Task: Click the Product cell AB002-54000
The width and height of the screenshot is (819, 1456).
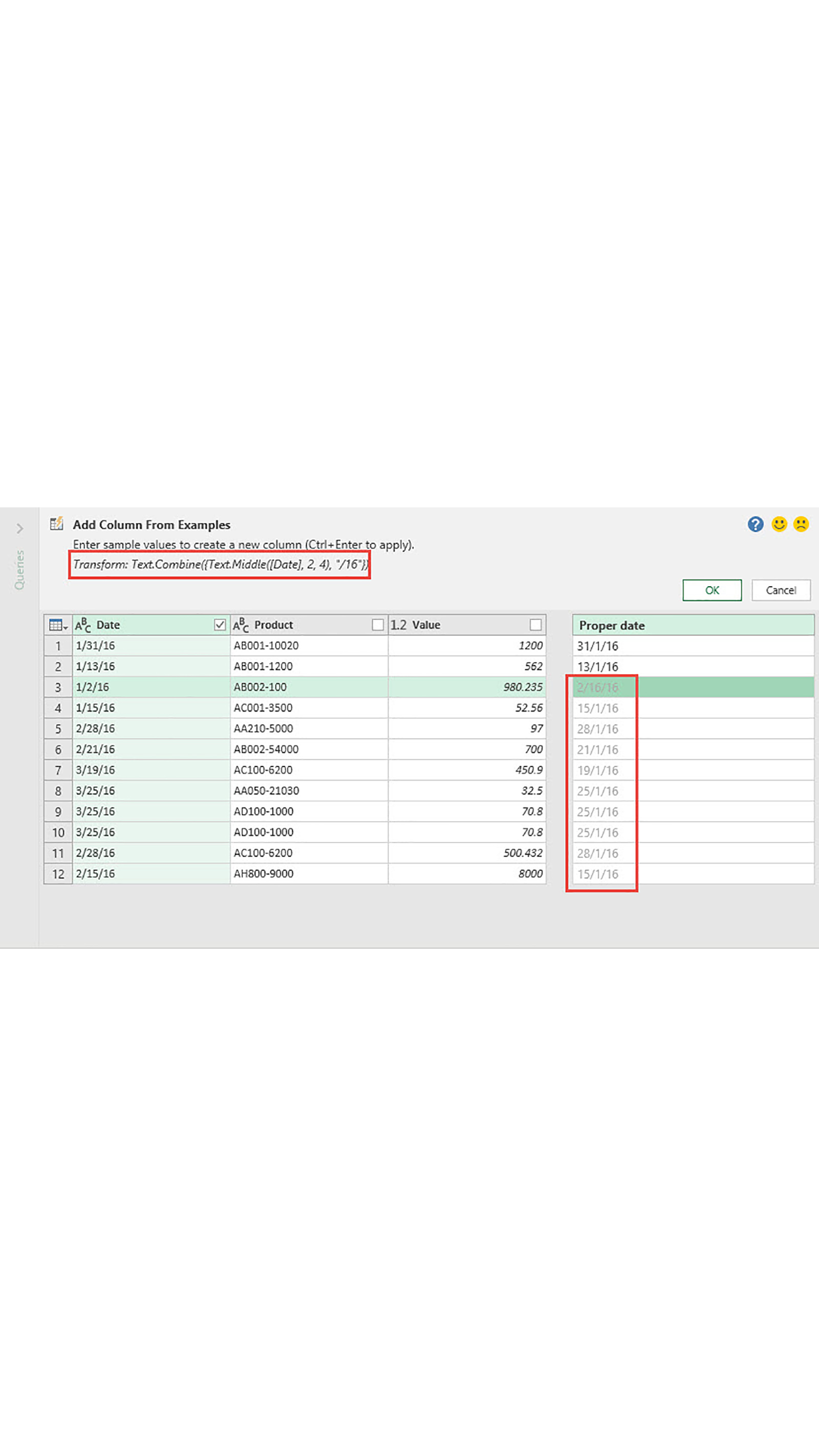Action: click(x=309, y=749)
